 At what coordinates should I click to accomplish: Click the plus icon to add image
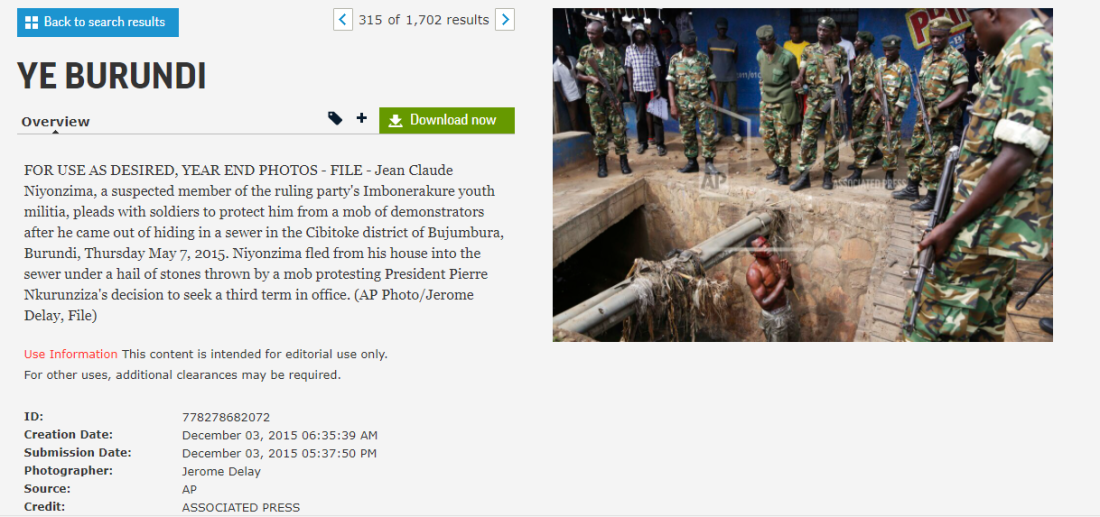(x=361, y=119)
